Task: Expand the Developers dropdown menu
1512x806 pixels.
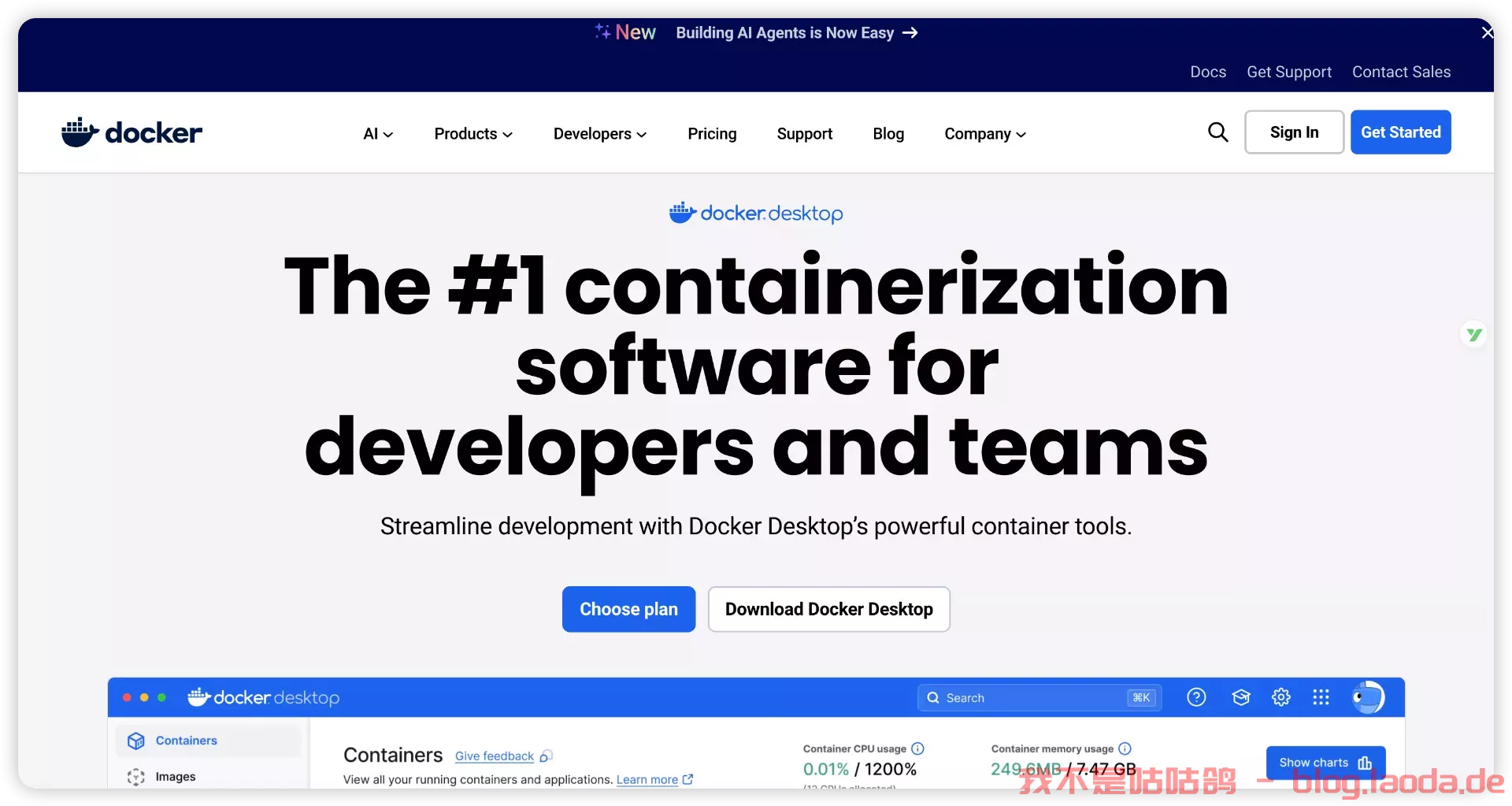Action: click(x=600, y=134)
